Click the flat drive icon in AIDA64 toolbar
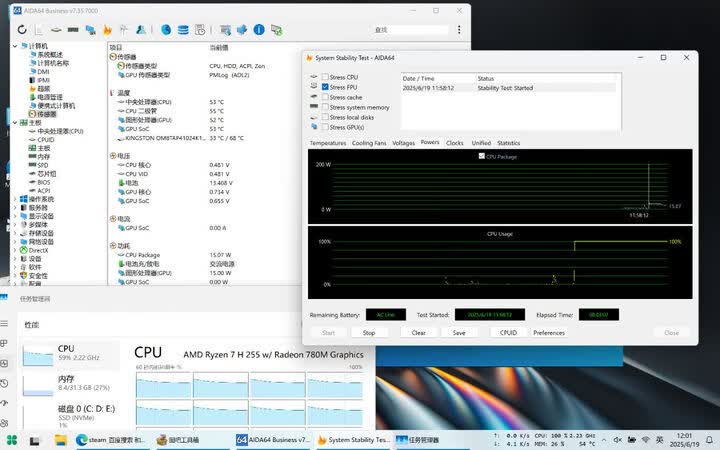The height and width of the screenshot is (450, 720). click(56, 30)
